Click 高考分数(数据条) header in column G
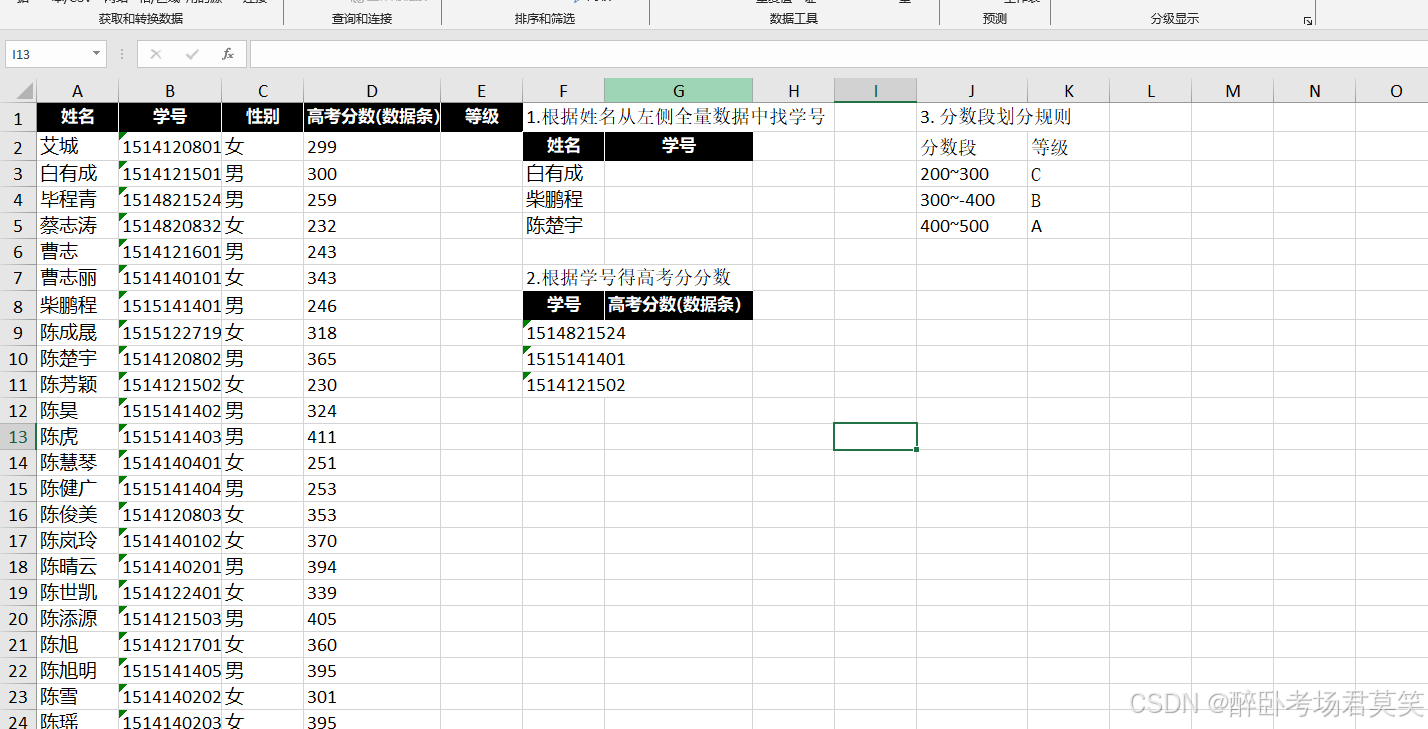This screenshot has width=1428, height=729. [x=679, y=305]
